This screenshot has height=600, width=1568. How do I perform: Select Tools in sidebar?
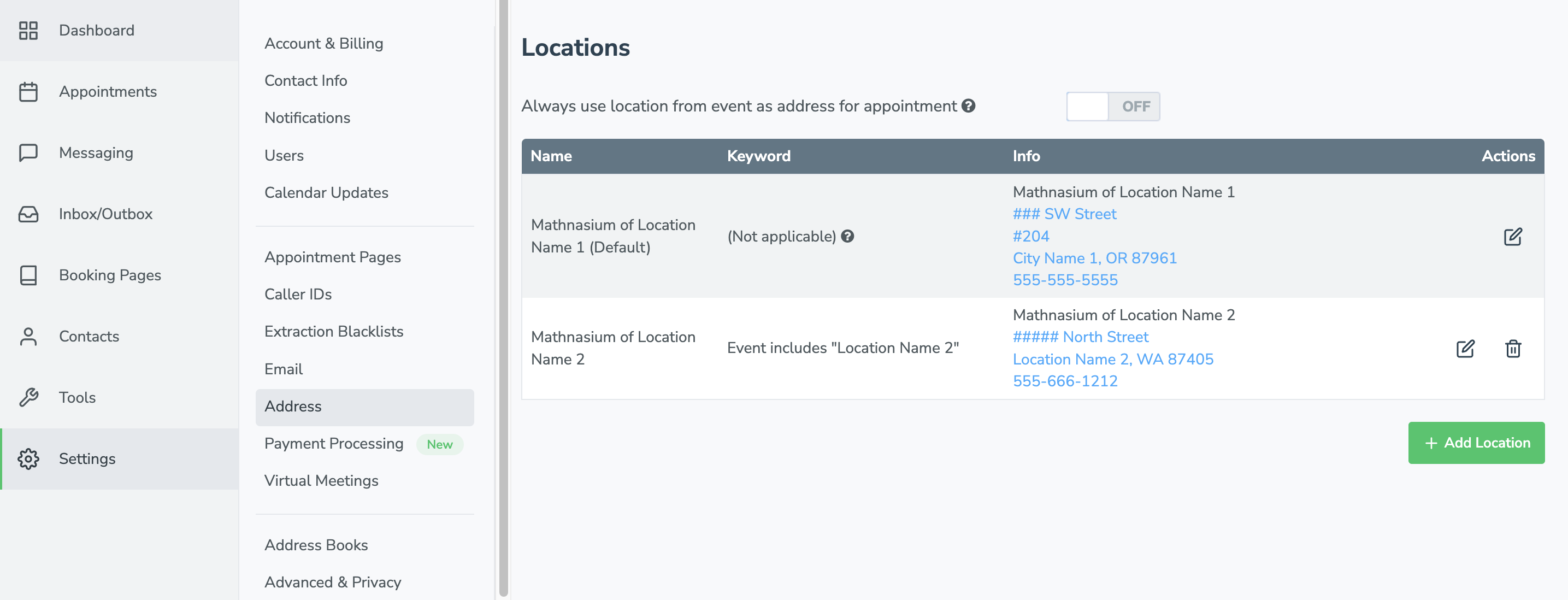tap(119, 397)
